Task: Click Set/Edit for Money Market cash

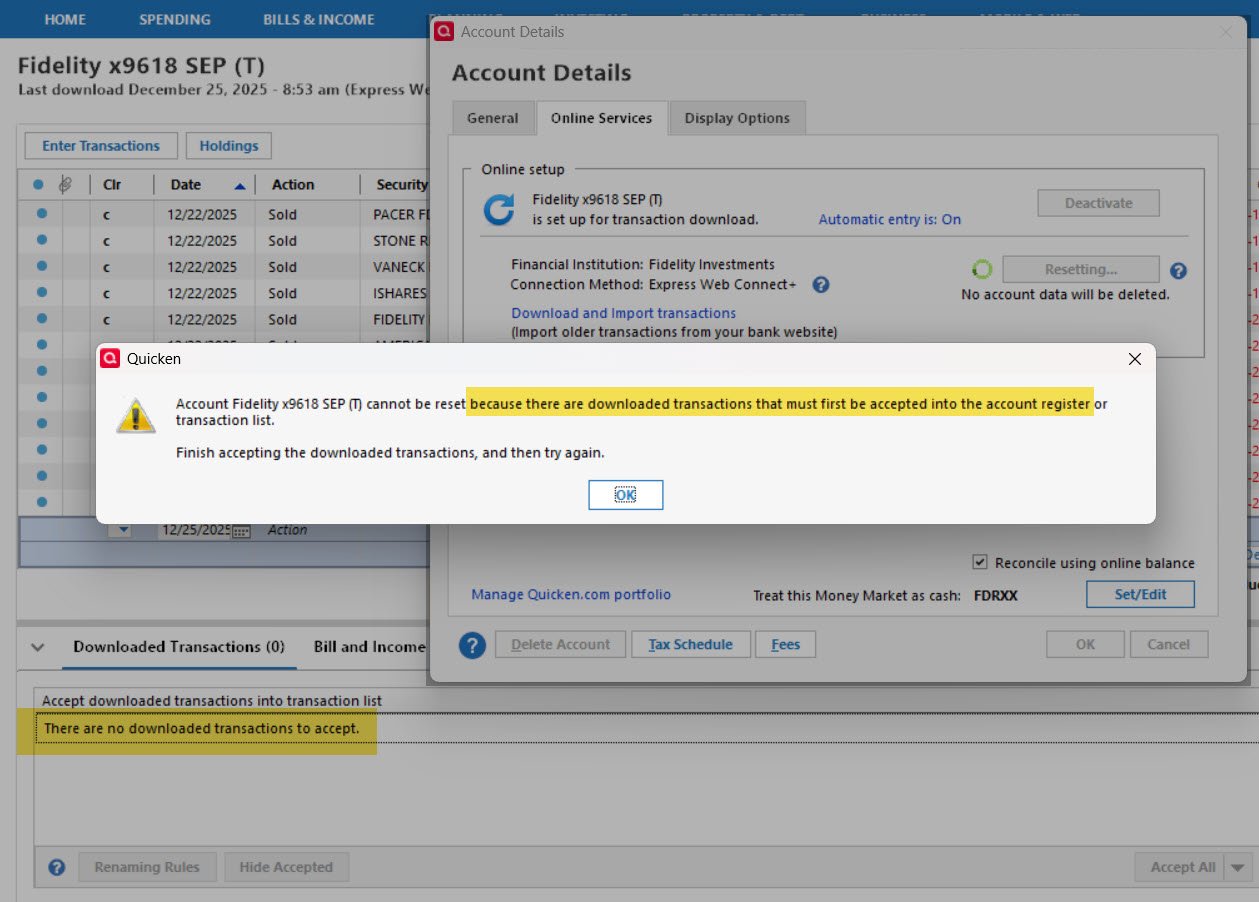Action: click(1140, 594)
